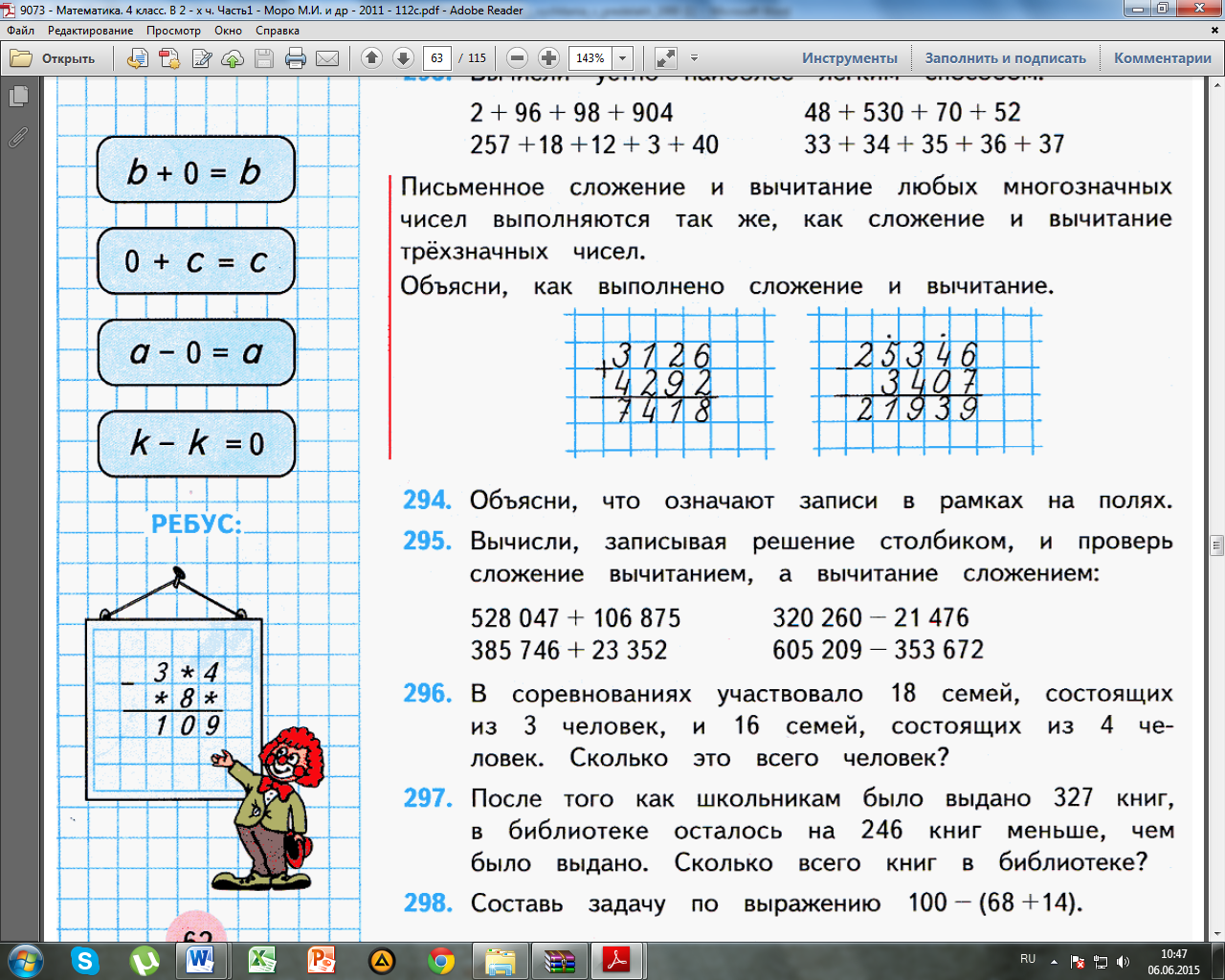Show page thumbnails panel icon

coord(18,97)
